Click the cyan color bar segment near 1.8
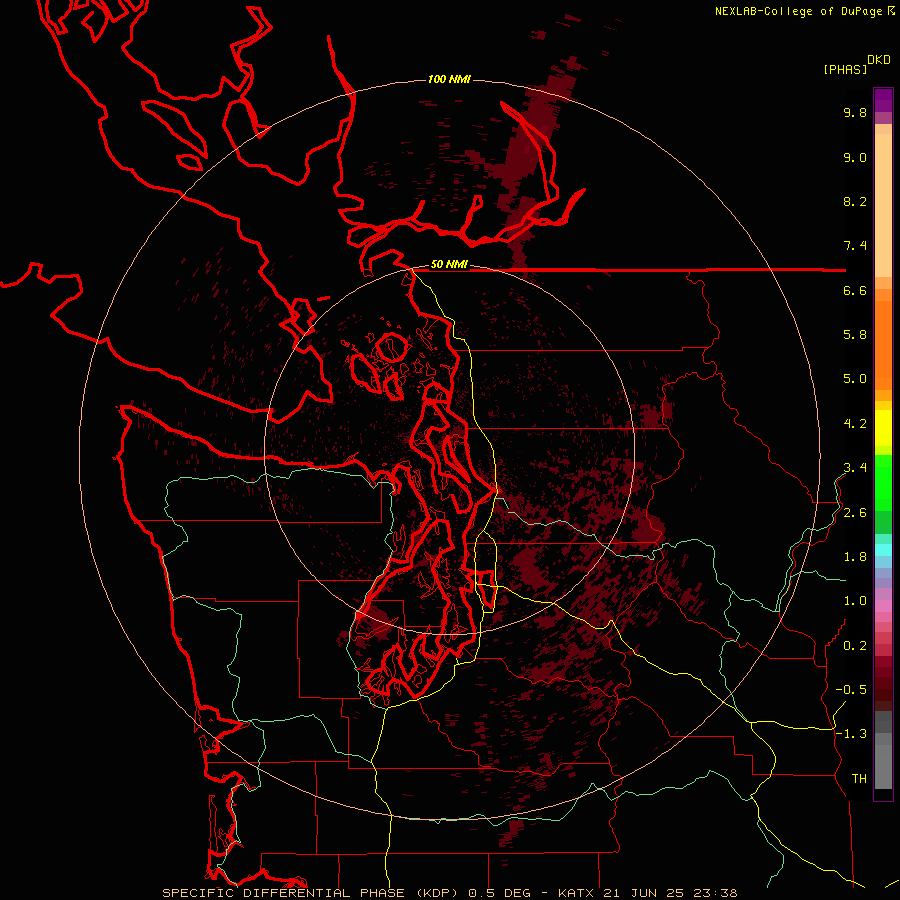This screenshot has width=900, height=900. click(x=883, y=550)
